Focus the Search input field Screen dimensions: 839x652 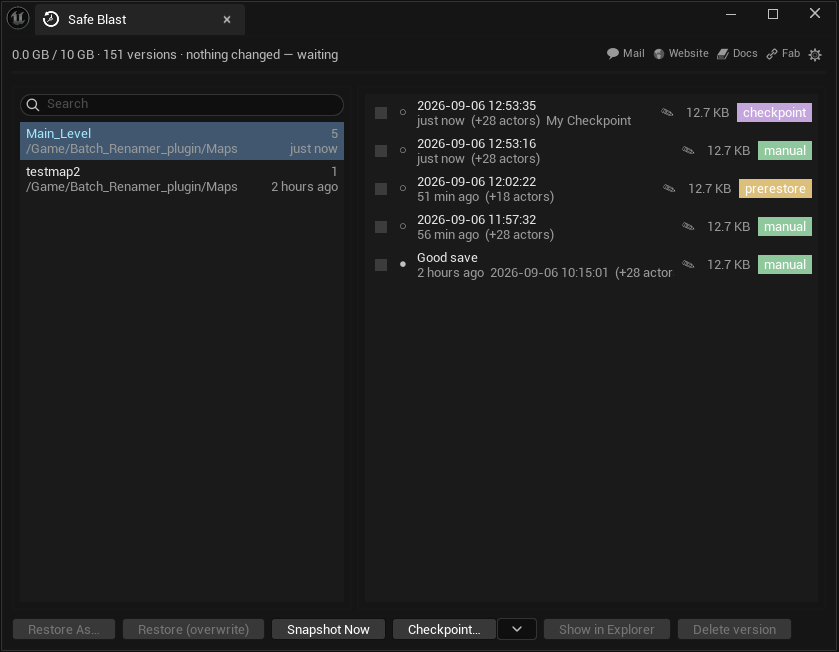tap(182, 105)
